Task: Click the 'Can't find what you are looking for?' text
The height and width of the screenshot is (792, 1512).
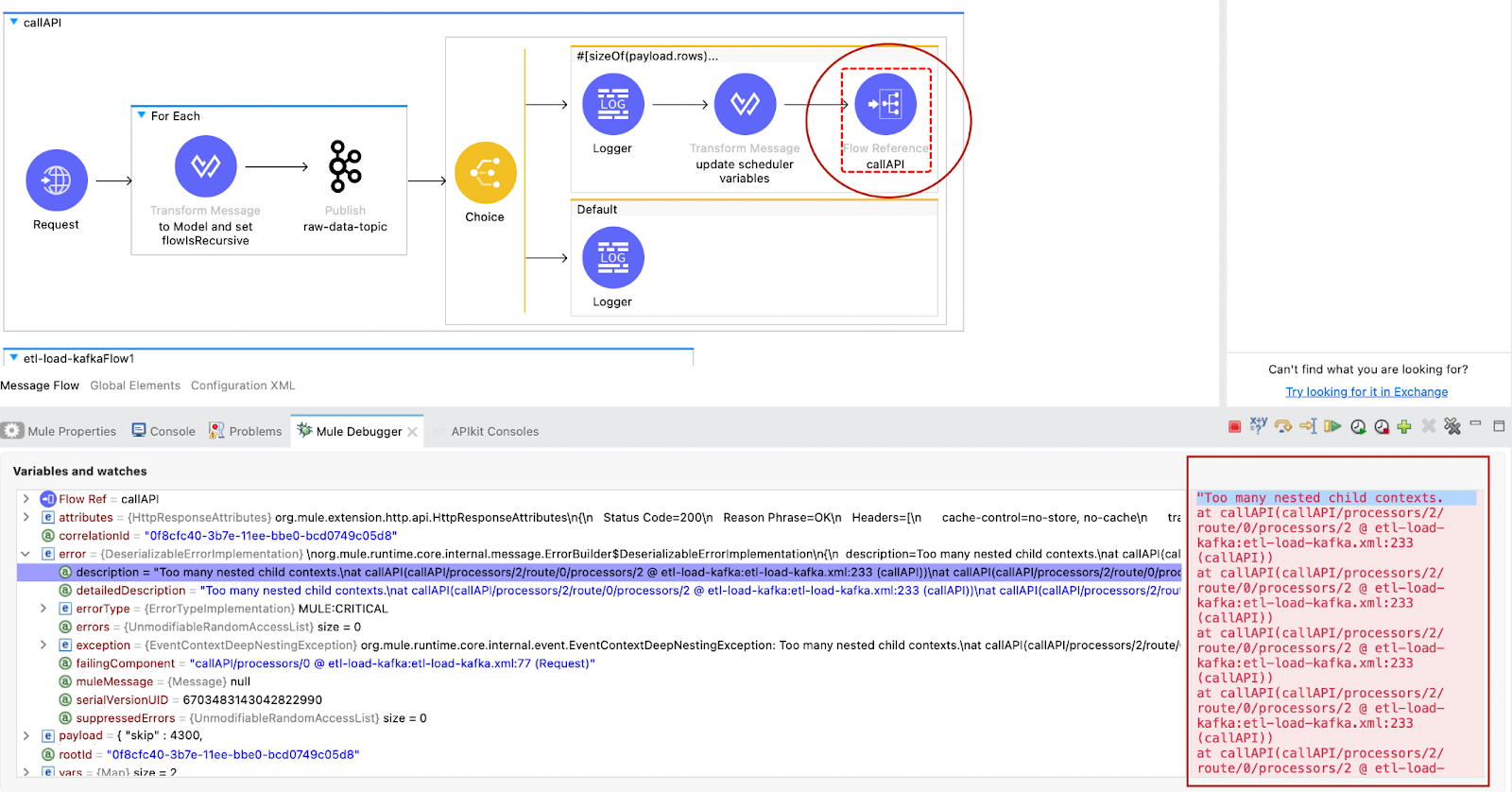Action: pos(1368,370)
